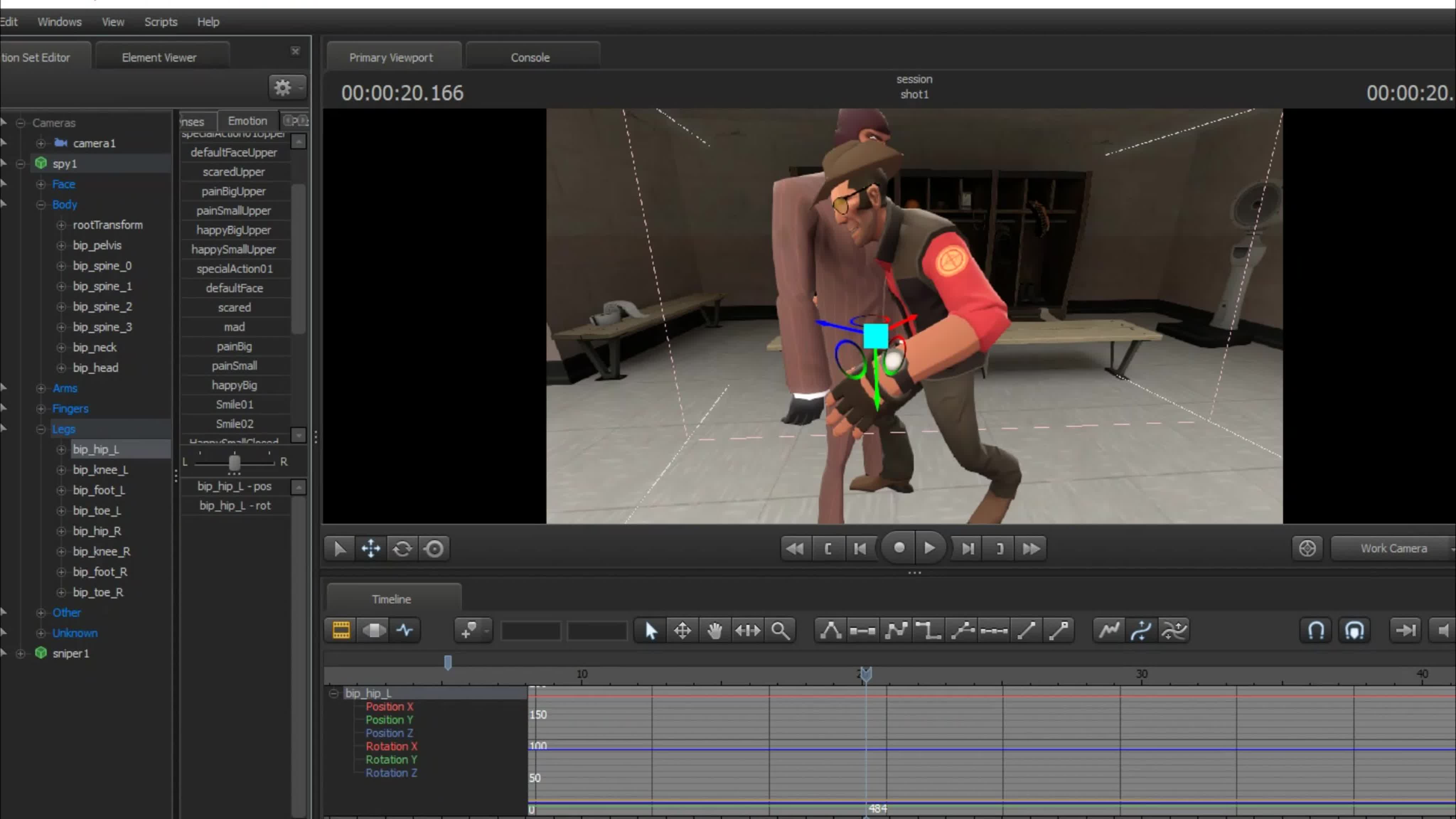The height and width of the screenshot is (819, 1456).
Task: Click the L/R balance slider handle
Action: tap(234, 463)
